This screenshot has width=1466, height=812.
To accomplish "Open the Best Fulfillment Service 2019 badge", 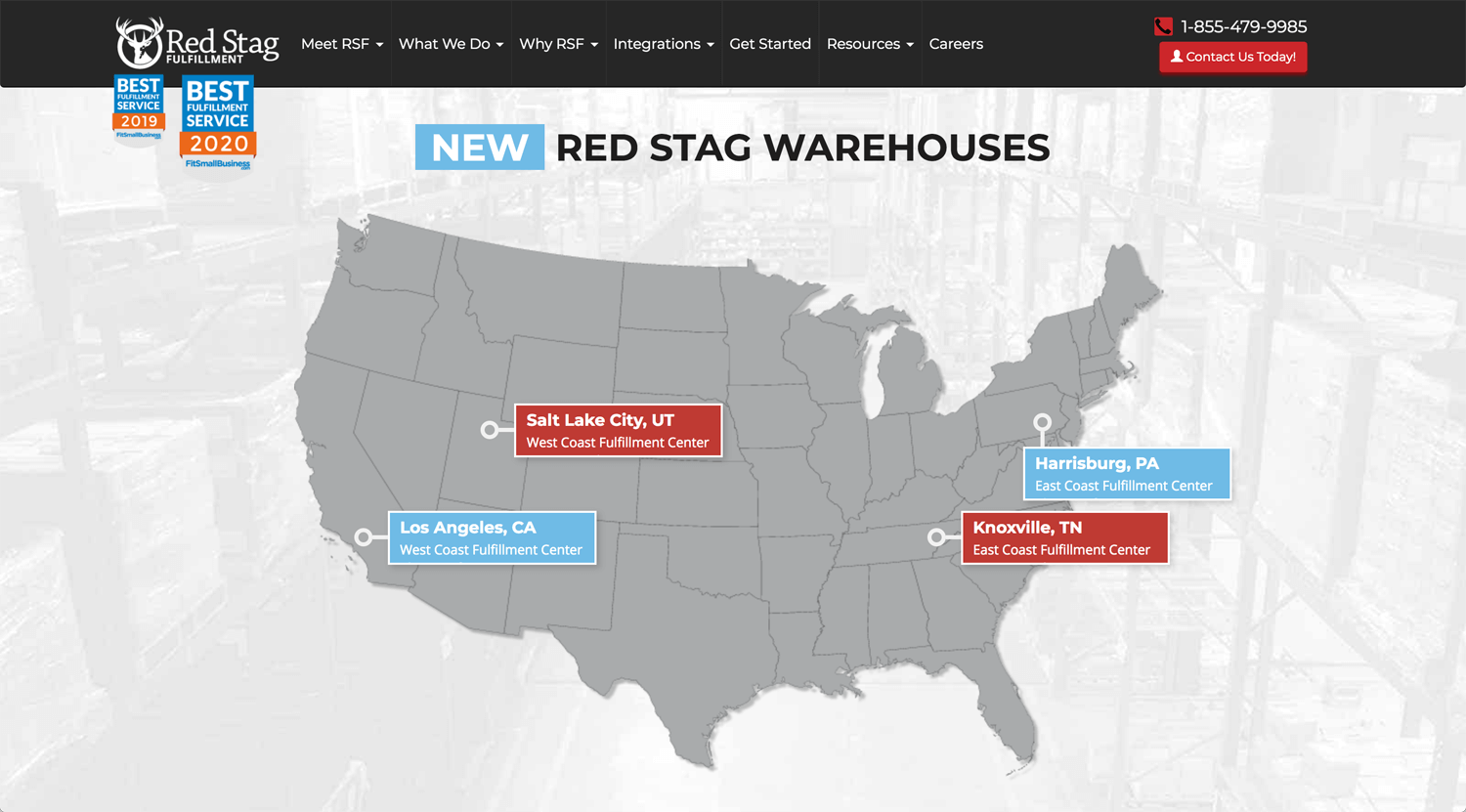I will tap(139, 108).
